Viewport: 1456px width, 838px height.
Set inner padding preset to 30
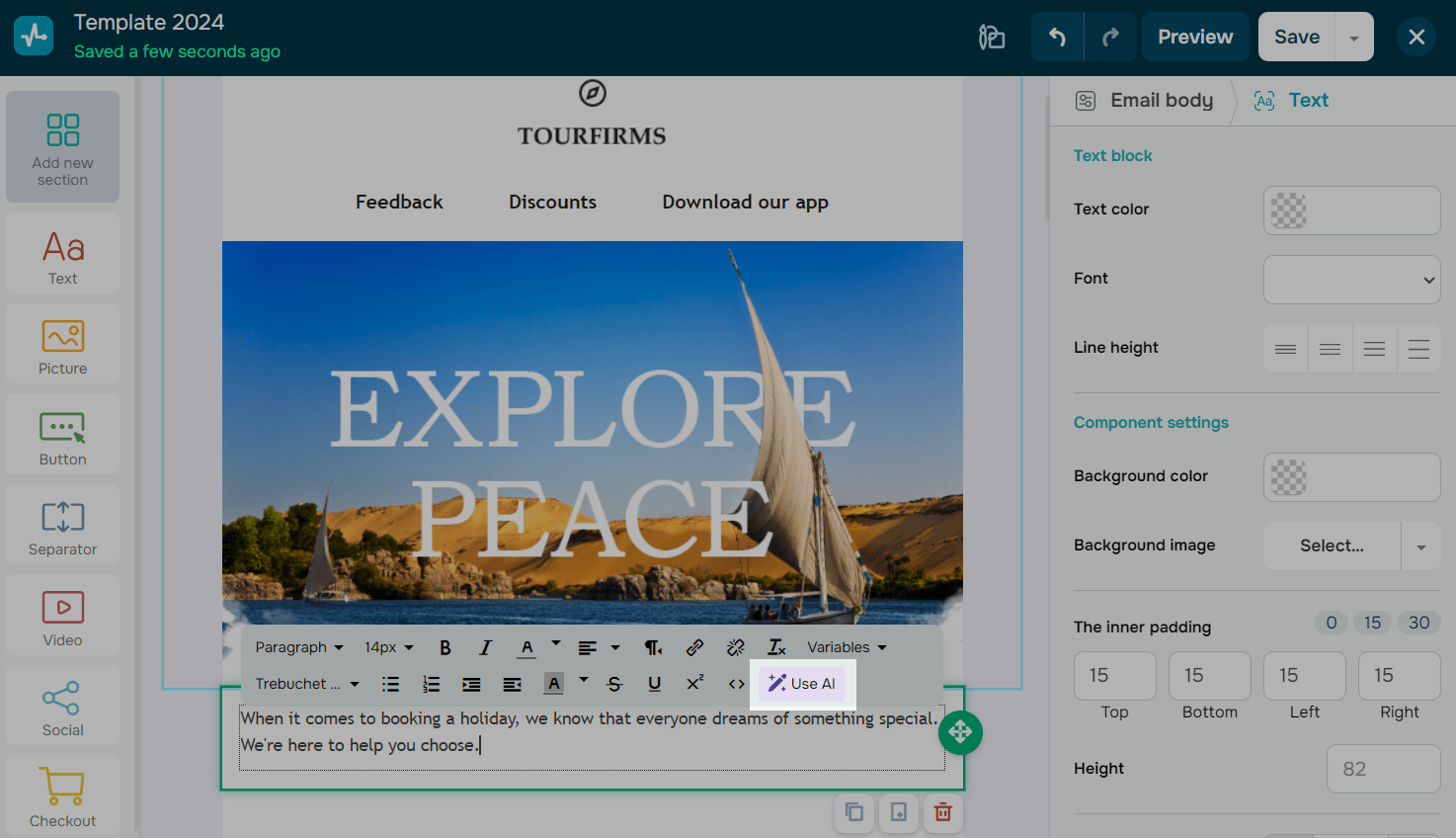point(1418,623)
